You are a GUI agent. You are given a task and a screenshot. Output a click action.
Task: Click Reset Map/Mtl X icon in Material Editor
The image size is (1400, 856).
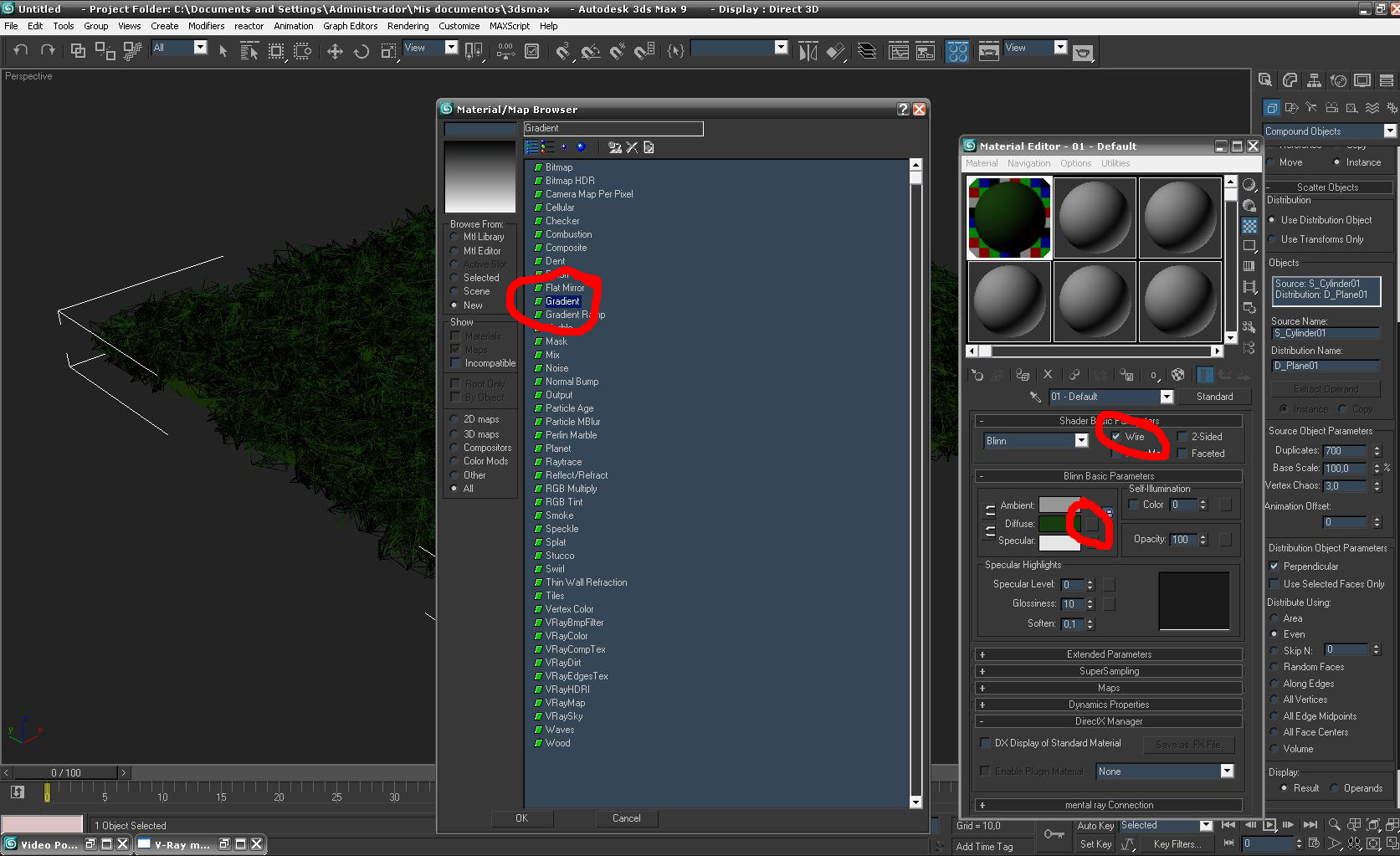coord(1048,374)
